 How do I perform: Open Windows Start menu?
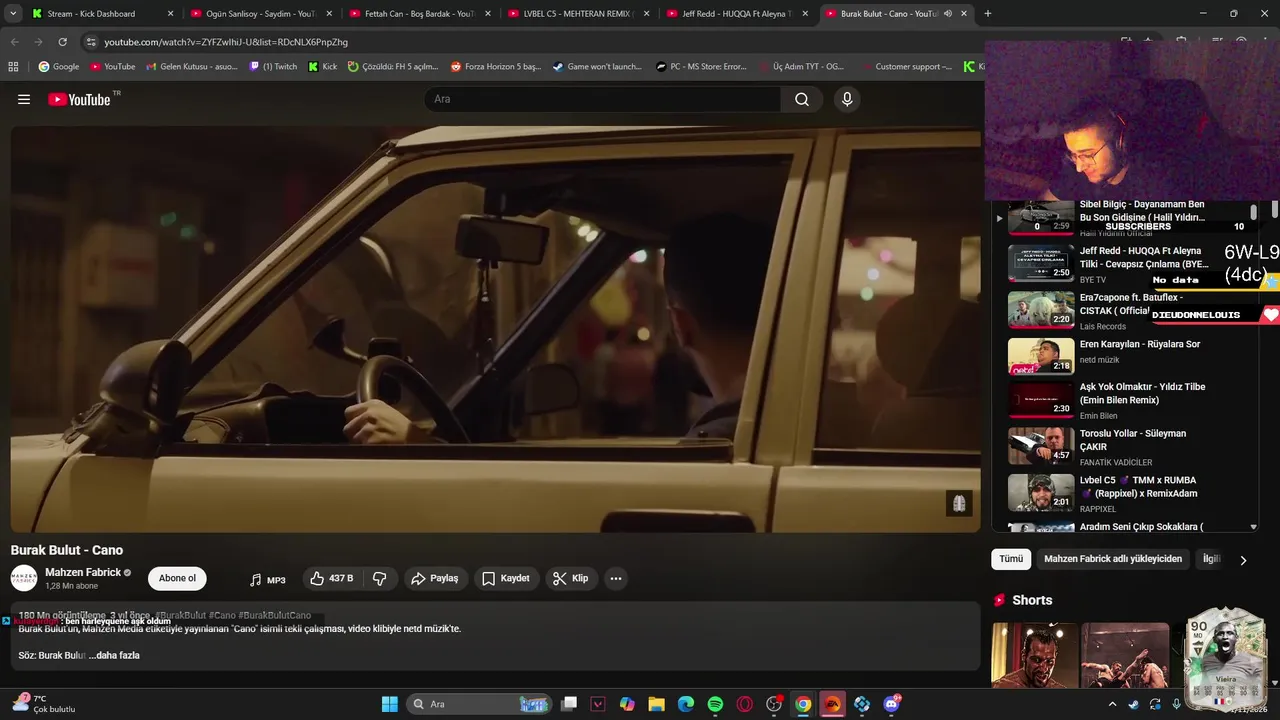tap(390, 704)
